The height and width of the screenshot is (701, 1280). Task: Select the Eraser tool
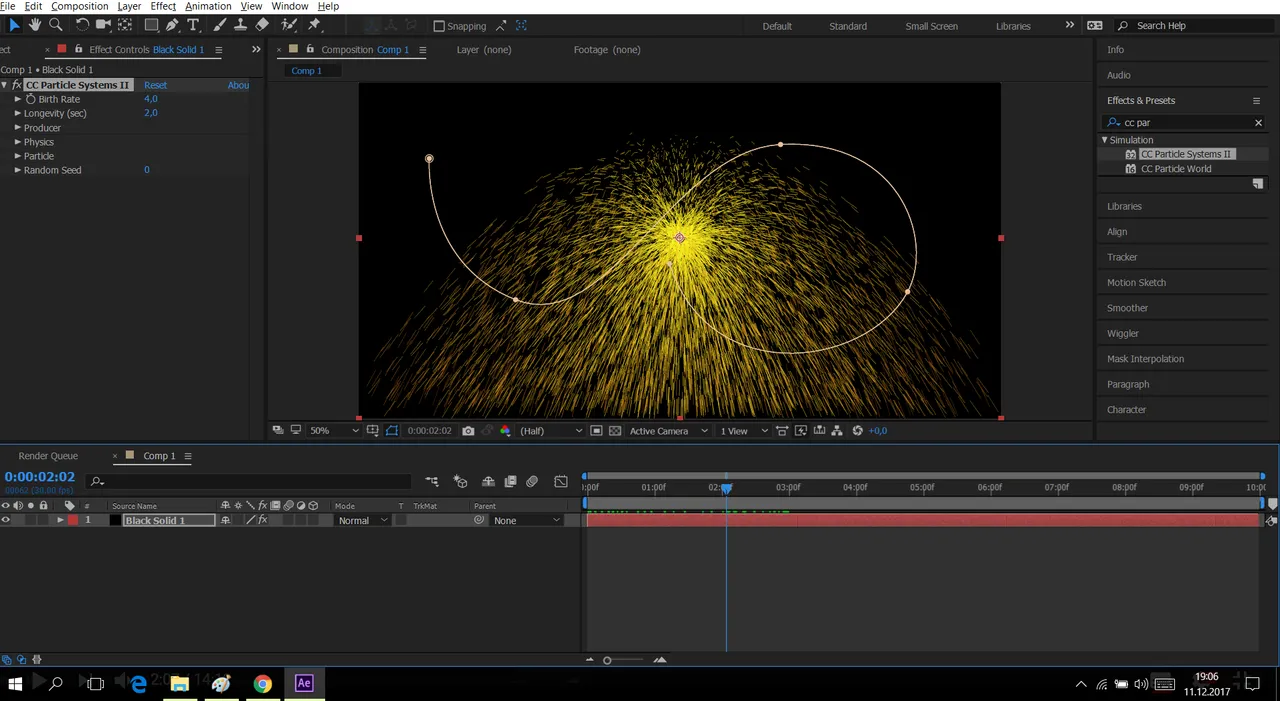click(x=262, y=25)
